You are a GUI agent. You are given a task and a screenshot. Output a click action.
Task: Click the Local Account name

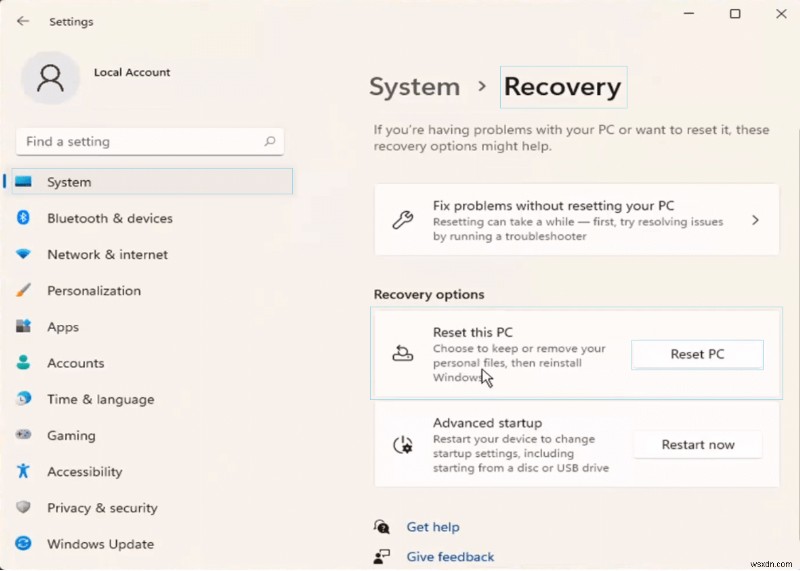coord(132,72)
